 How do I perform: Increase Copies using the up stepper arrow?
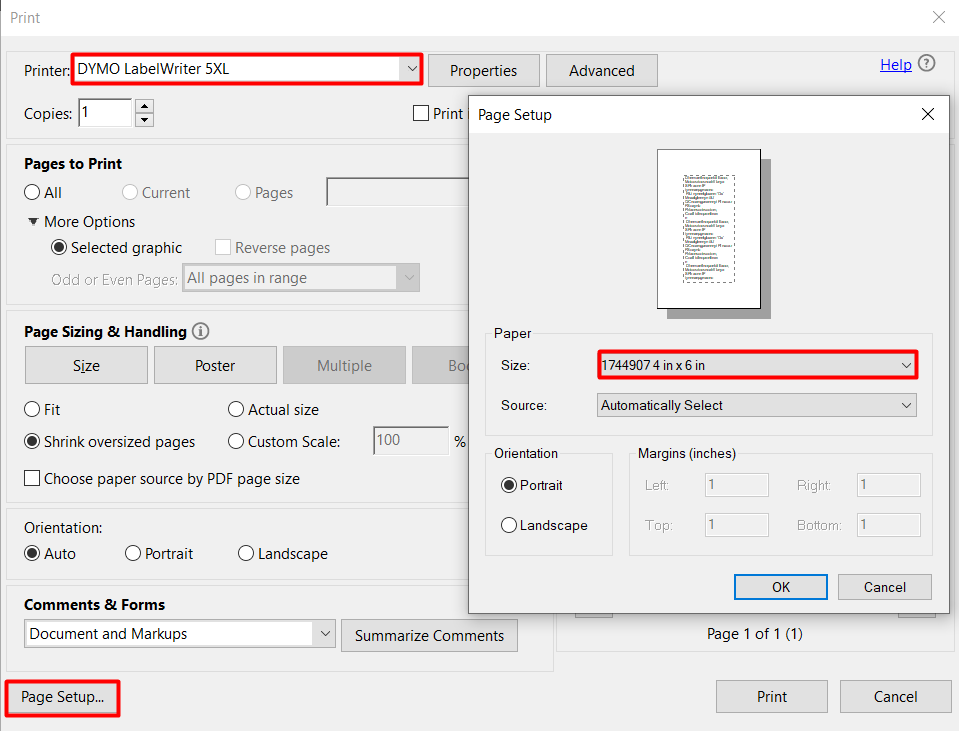[143, 106]
